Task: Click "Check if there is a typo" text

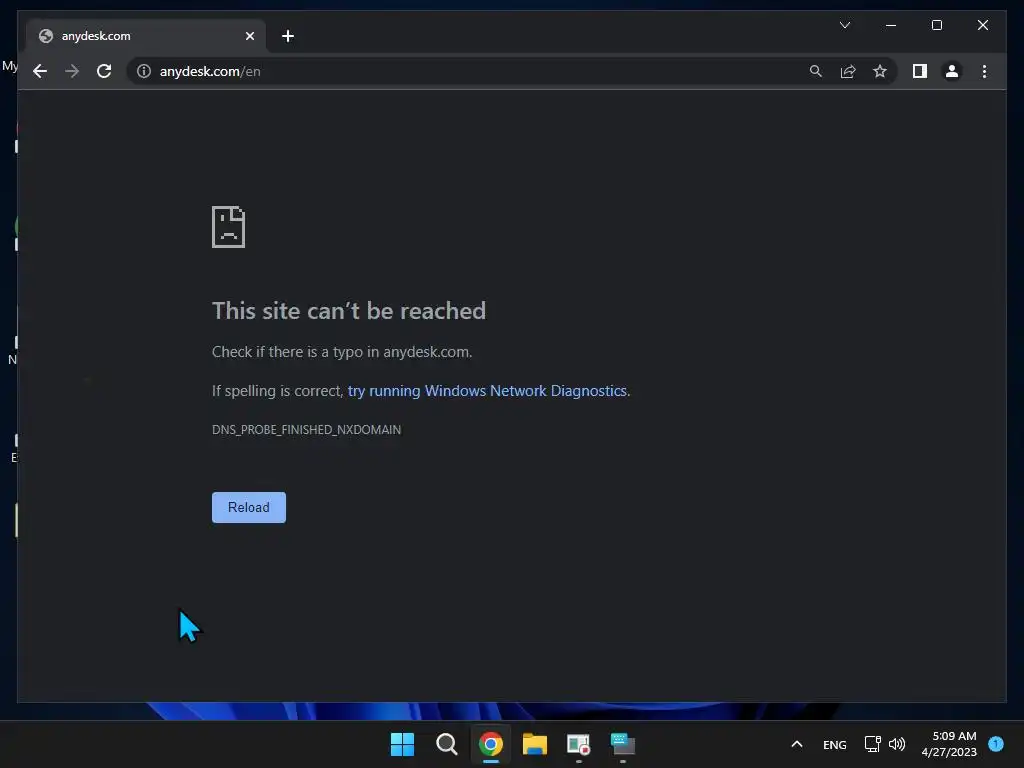Action: pos(342,352)
